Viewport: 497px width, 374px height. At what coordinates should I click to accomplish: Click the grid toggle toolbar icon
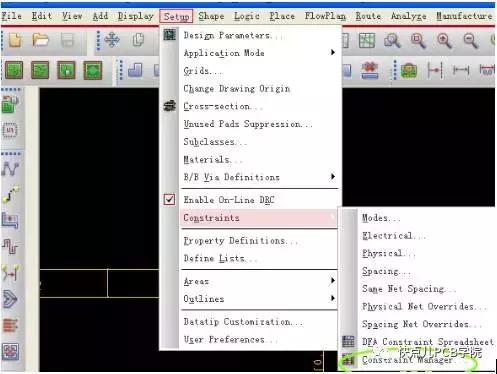click(x=367, y=41)
